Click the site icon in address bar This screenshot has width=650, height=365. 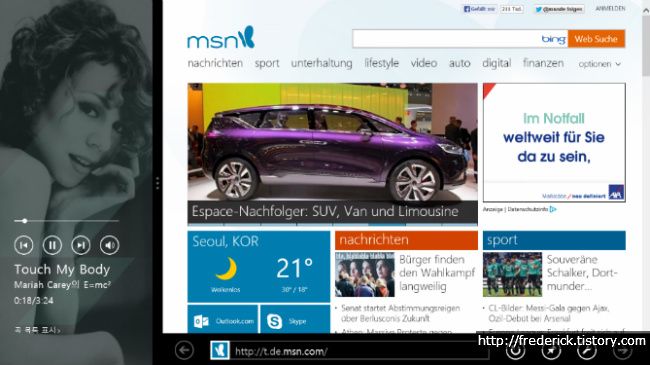pyautogui.click(x=220, y=350)
